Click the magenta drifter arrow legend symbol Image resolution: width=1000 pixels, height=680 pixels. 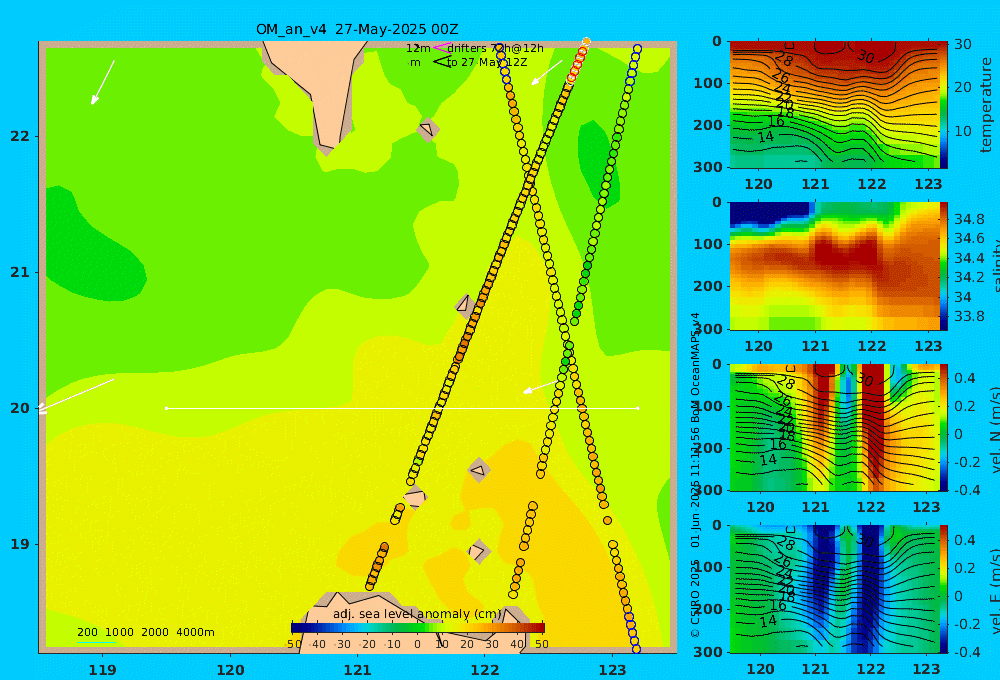click(x=442, y=47)
